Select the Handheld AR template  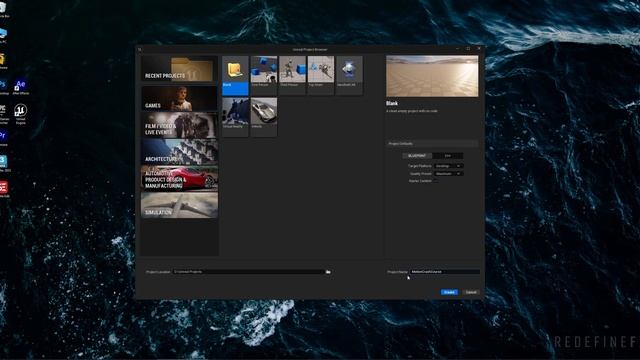coord(349,76)
